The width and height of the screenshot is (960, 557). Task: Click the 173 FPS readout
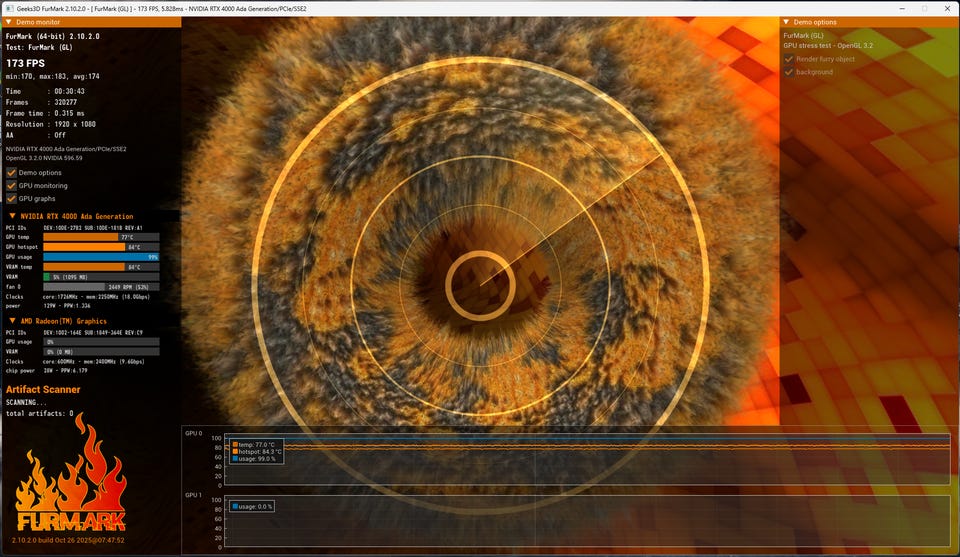(x=26, y=63)
